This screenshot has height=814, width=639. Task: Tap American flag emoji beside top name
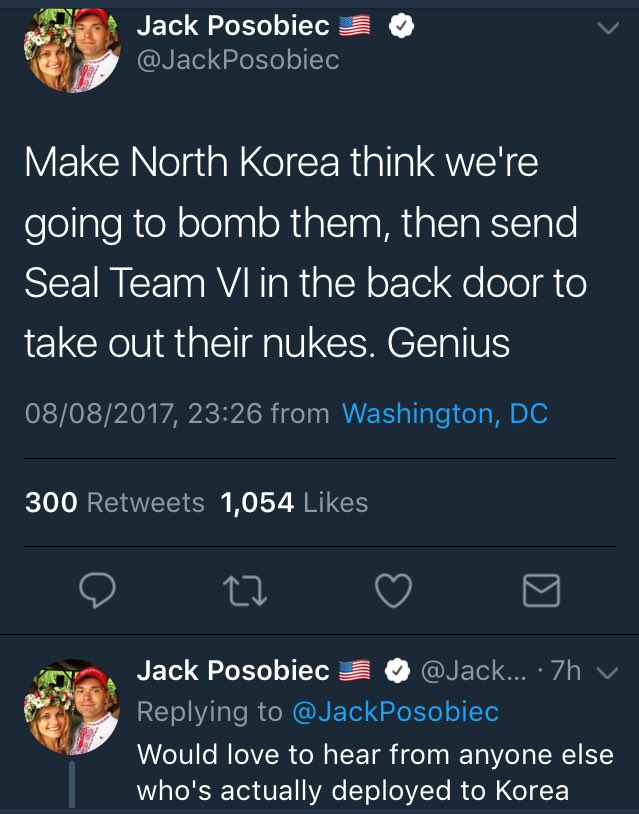[x=355, y=25]
